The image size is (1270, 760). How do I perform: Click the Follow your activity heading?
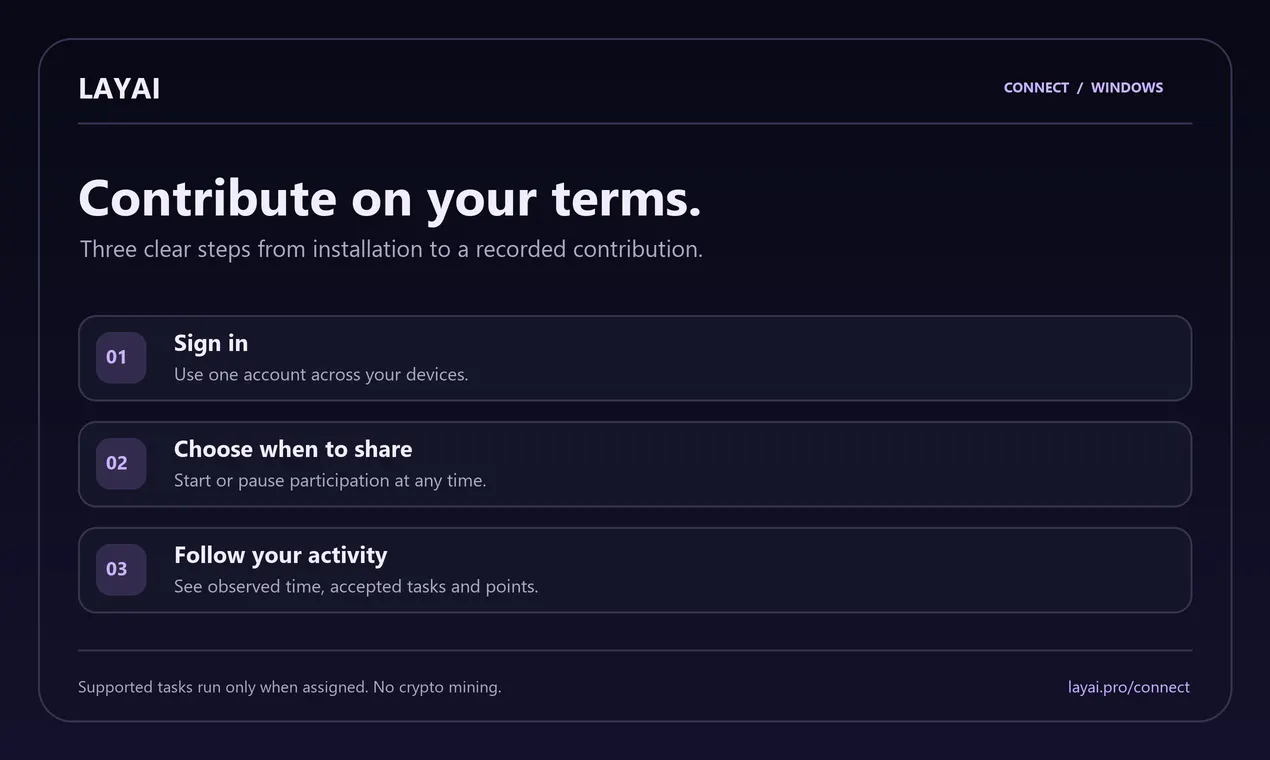tap(280, 555)
